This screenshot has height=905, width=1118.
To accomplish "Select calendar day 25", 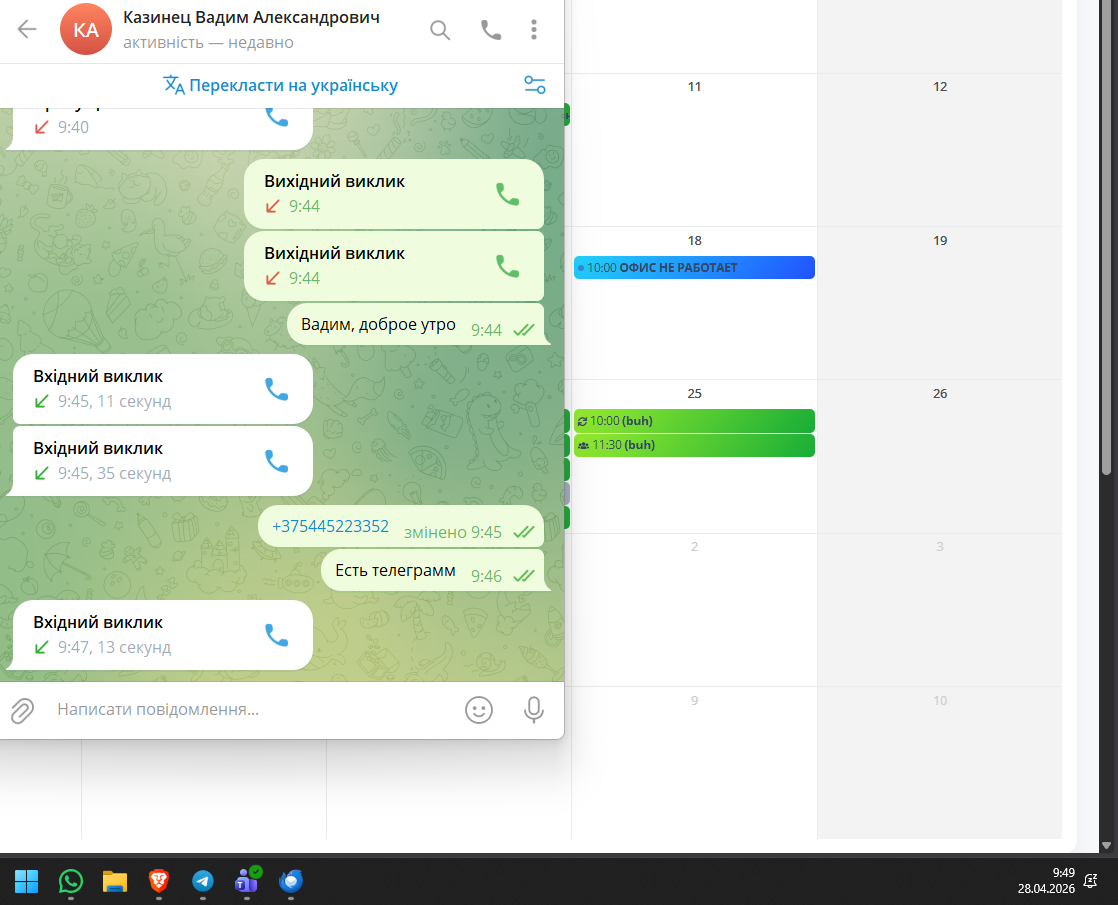I will pos(694,394).
